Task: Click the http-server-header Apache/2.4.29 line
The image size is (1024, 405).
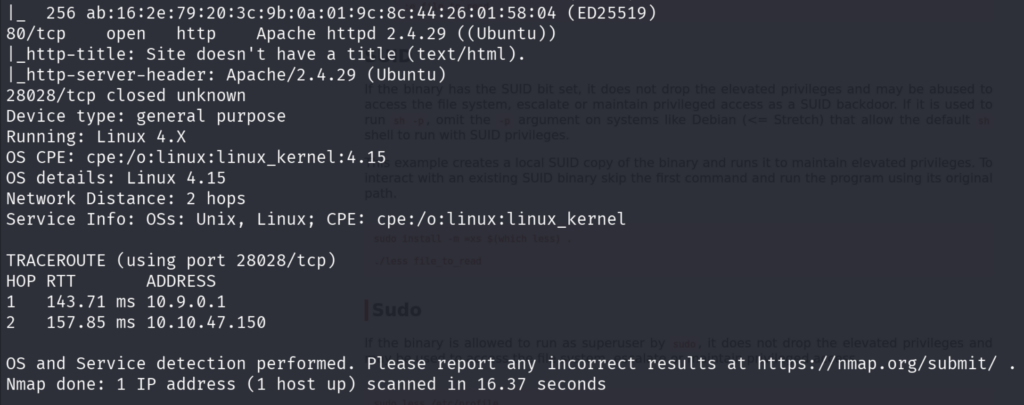Action: pos(226,75)
